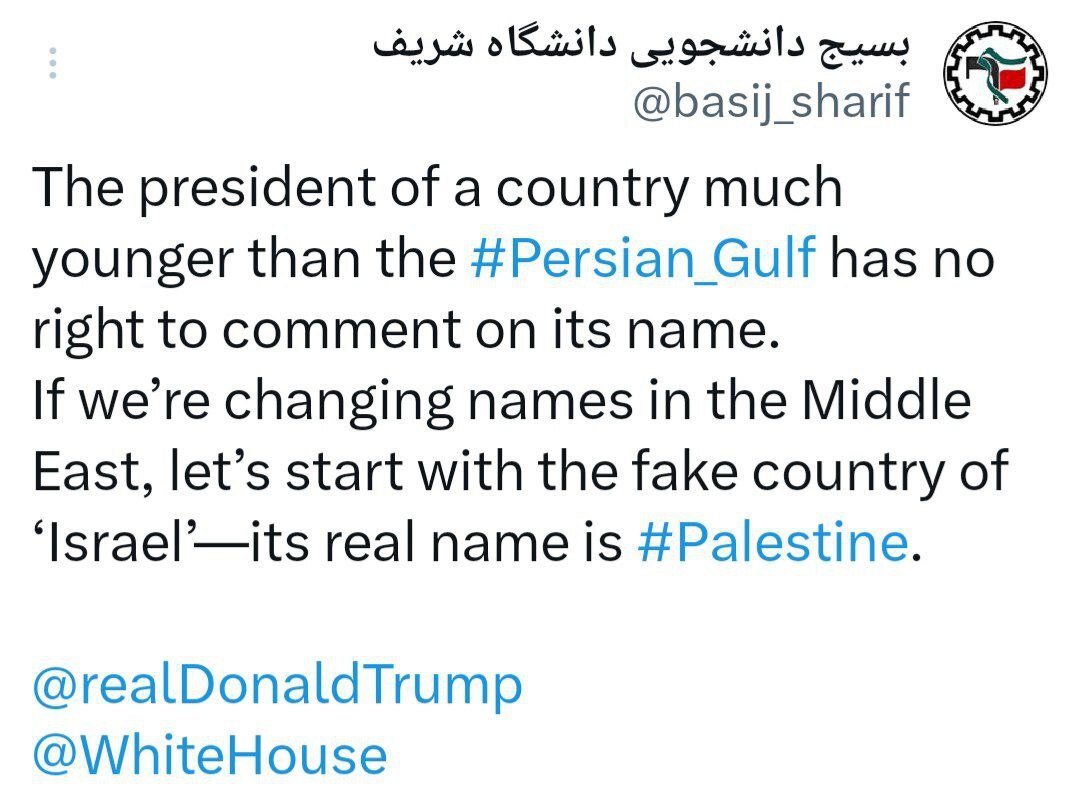Open the basij_sharif profile avatar
Viewport: 1080px width, 811px height.
click(x=996, y=77)
